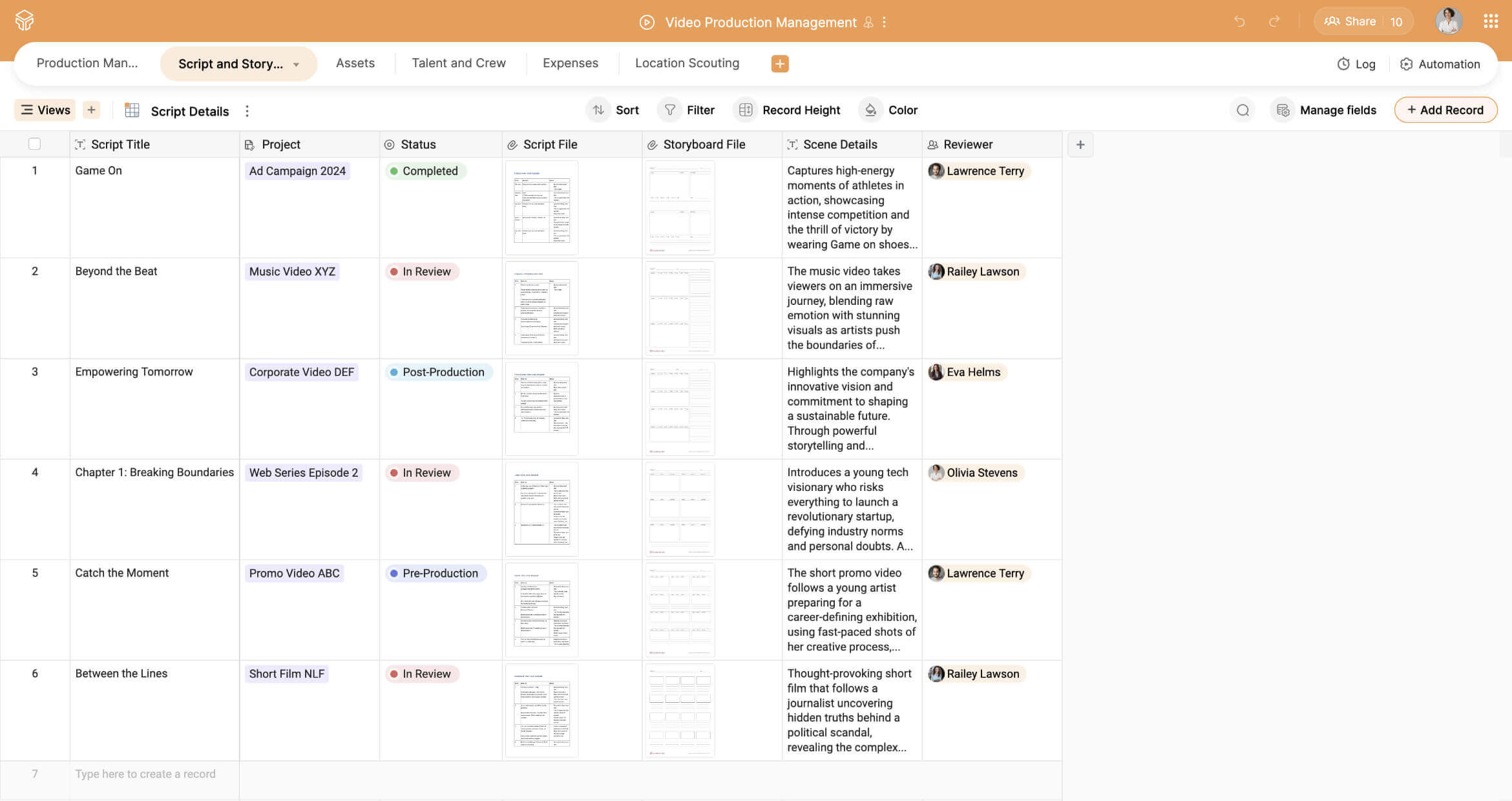Viewport: 1512px width, 801px height.
Task: Open the Color tool
Action: click(x=889, y=110)
